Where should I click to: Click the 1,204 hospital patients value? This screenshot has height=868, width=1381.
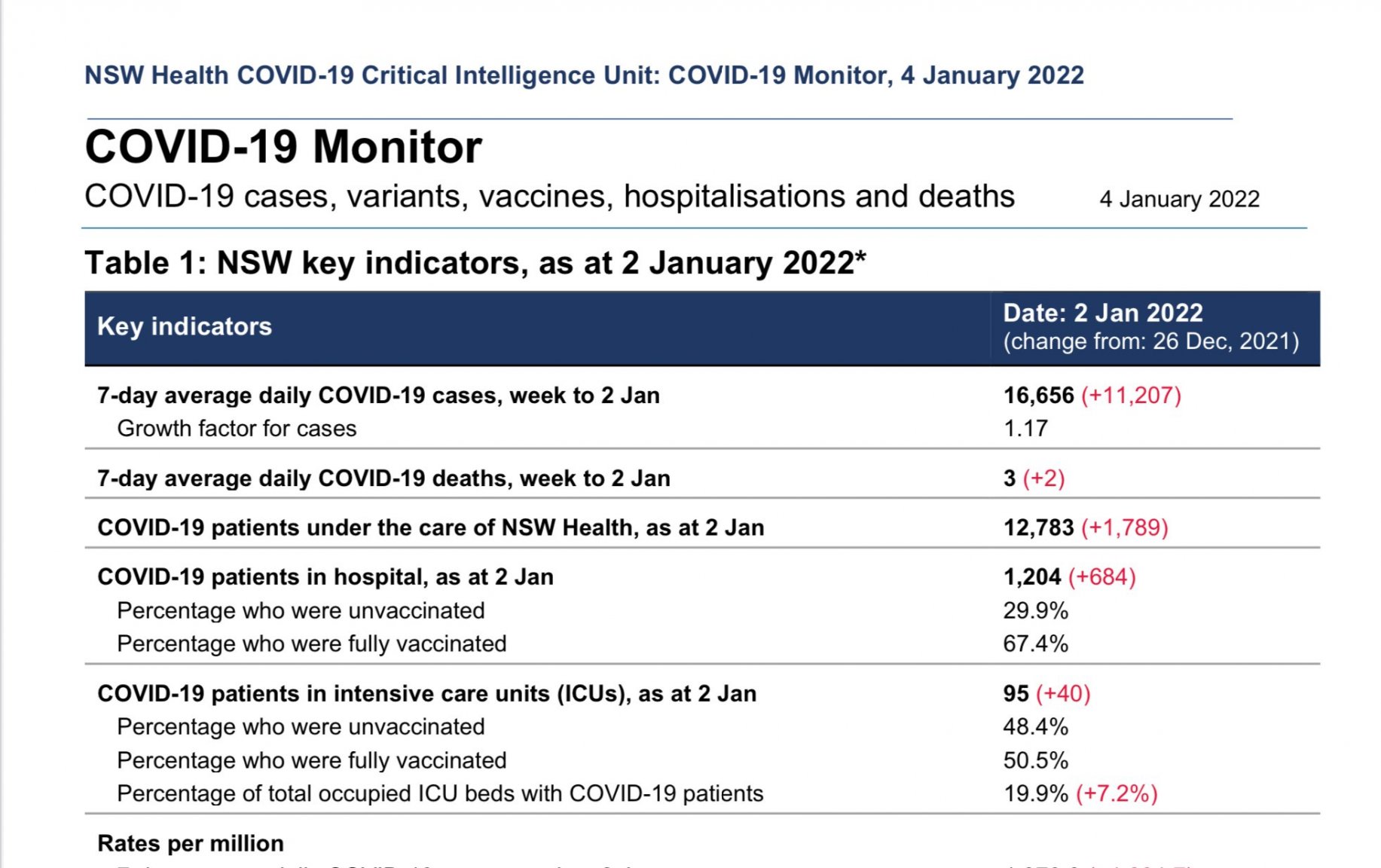pos(1031,577)
